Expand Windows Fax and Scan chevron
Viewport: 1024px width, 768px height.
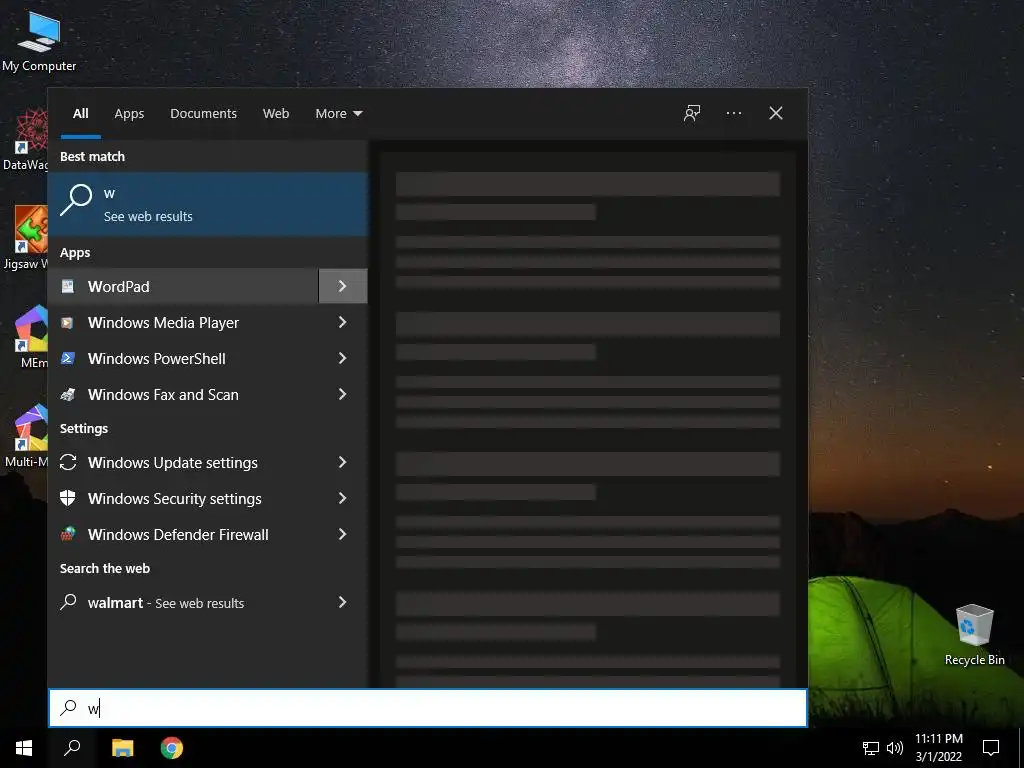(x=343, y=394)
